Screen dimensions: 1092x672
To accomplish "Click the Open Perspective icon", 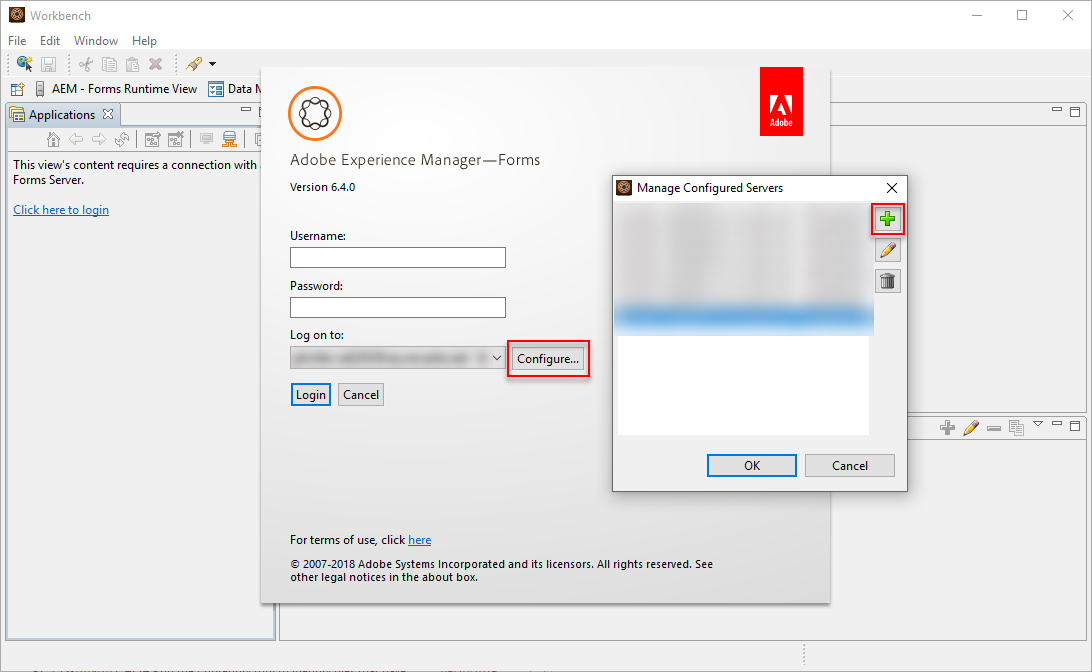I will coord(17,89).
